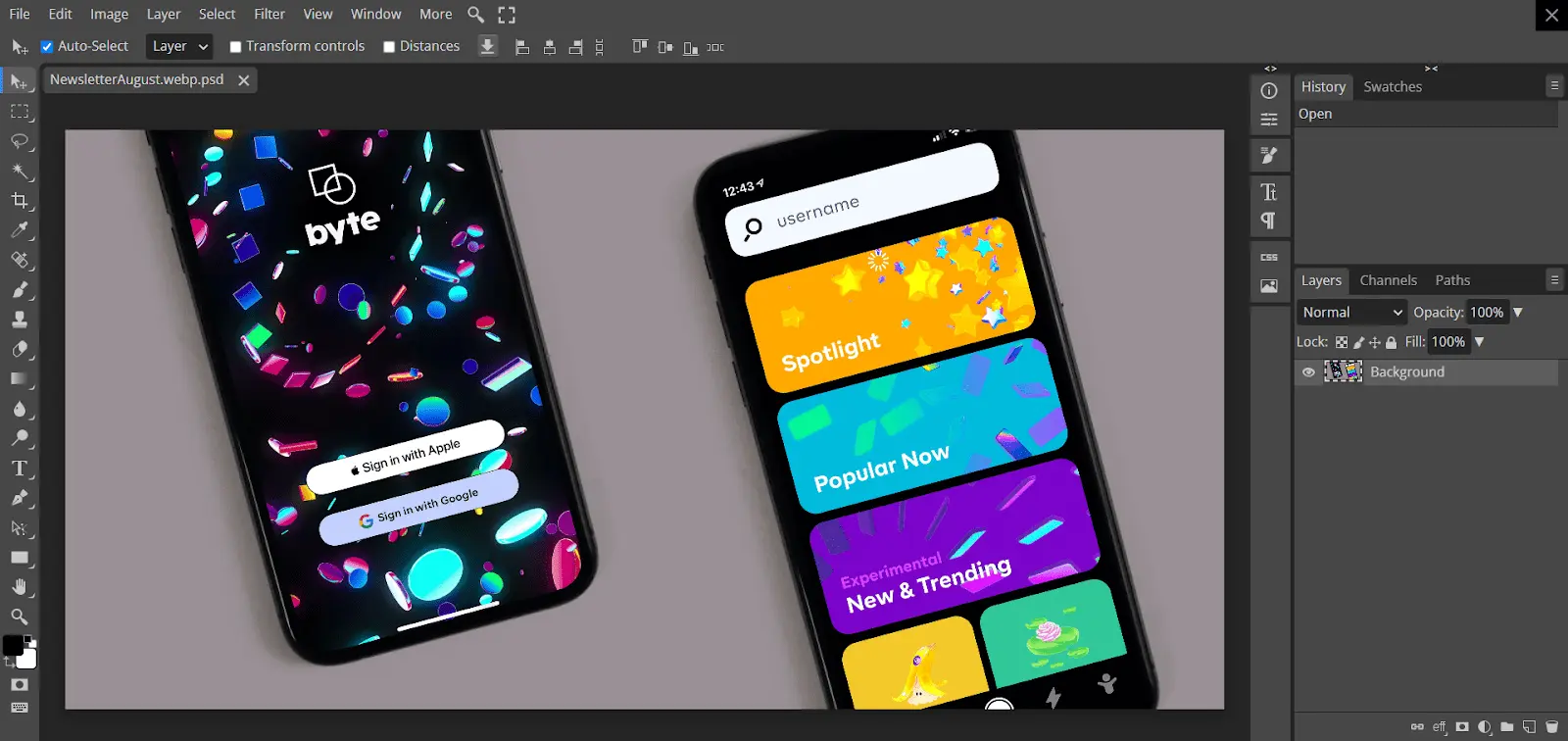Select the Eyedropper tool

click(x=20, y=230)
